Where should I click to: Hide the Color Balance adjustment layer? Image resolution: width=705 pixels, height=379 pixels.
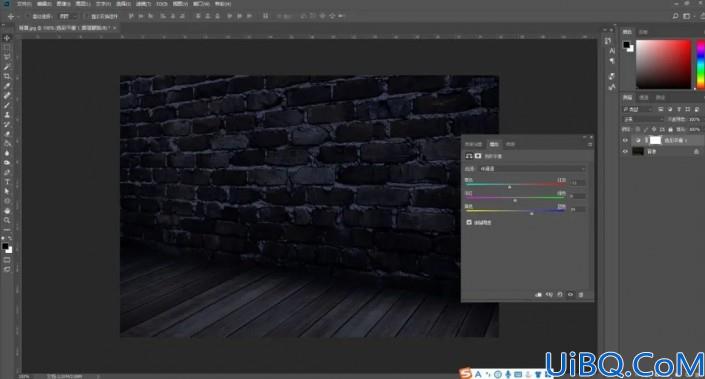[x=625, y=140]
